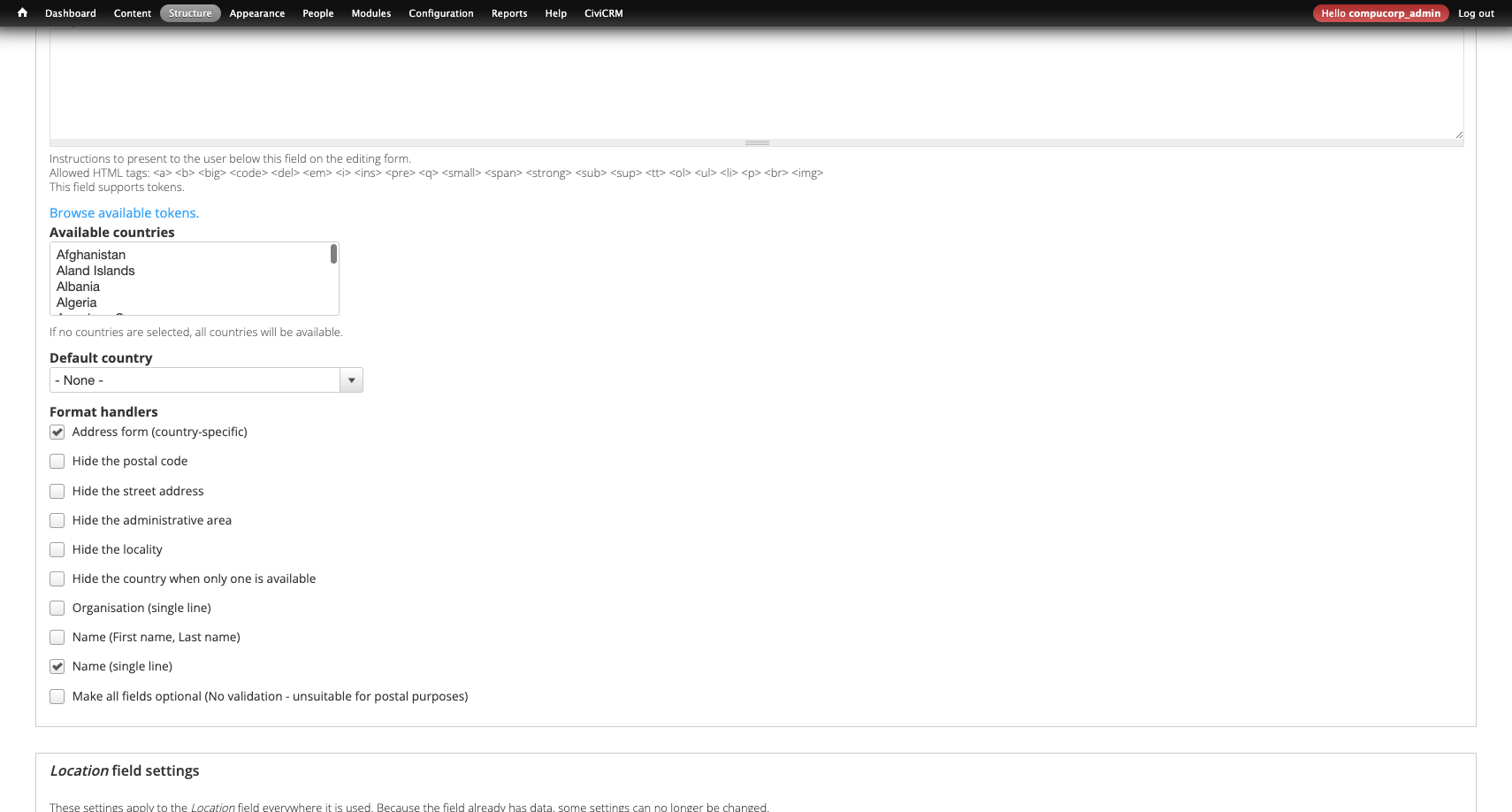Enable Hide the street address option
This screenshot has width=1512, height=812.
tap(57, 492)
